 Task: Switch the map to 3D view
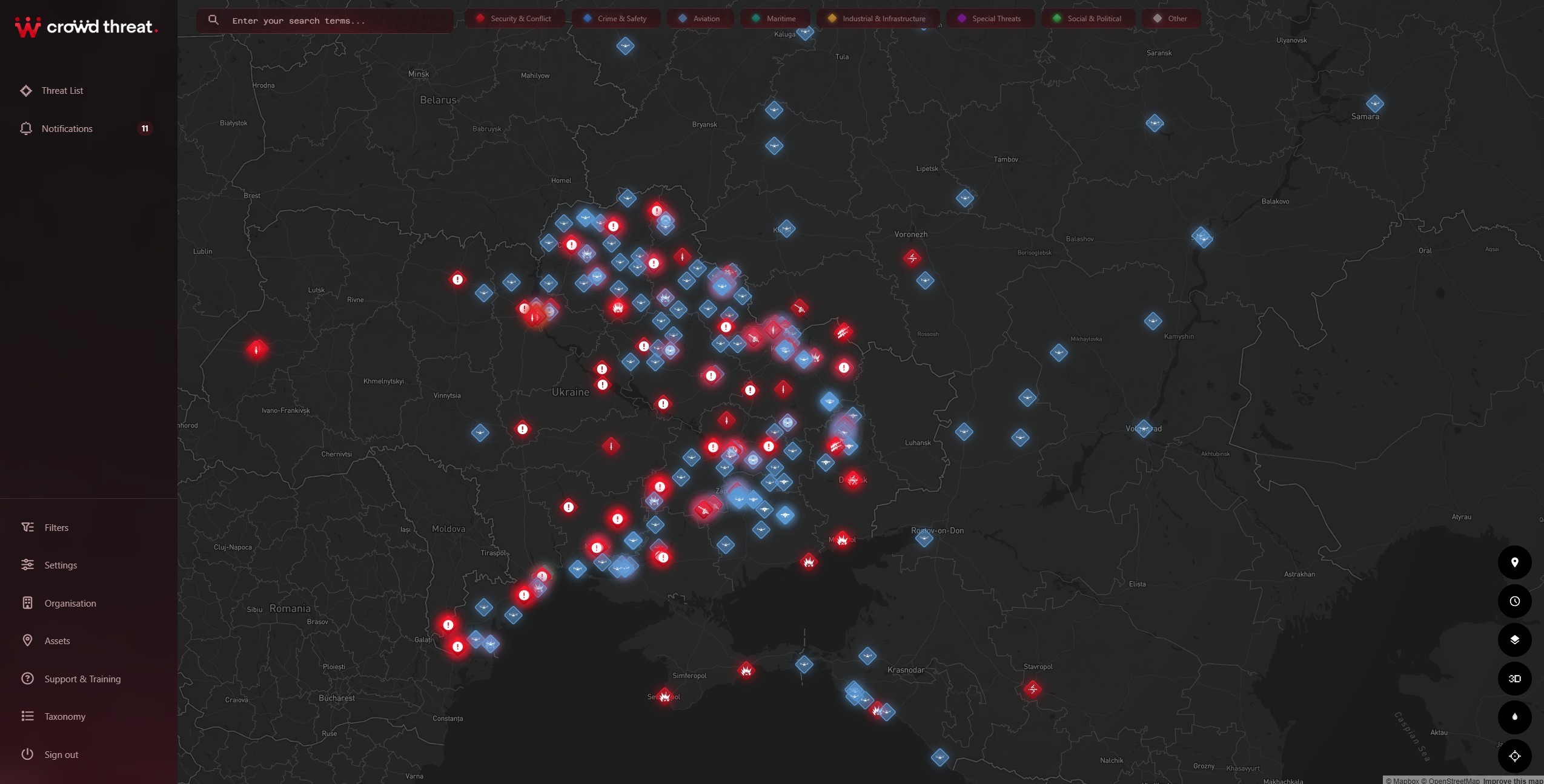tap(1514, 679)
